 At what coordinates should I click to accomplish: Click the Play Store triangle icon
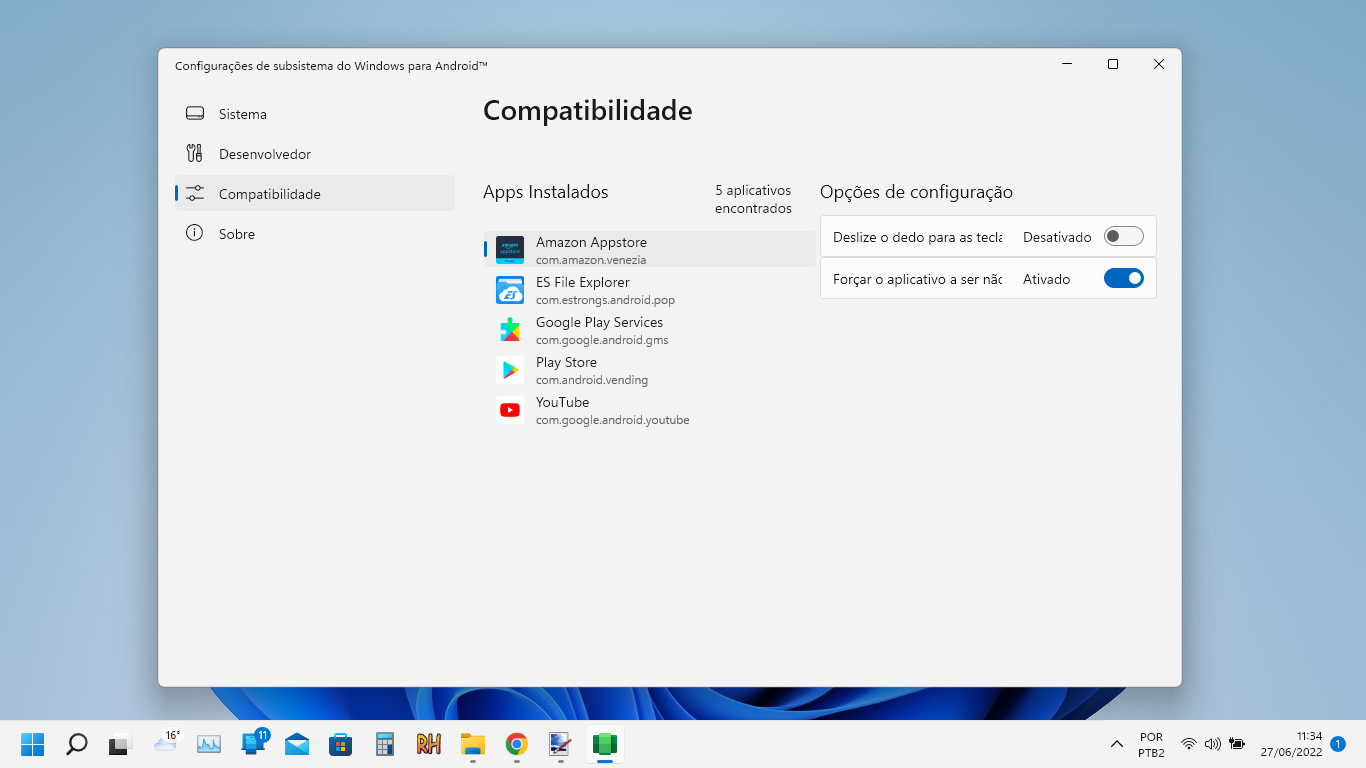510,370
